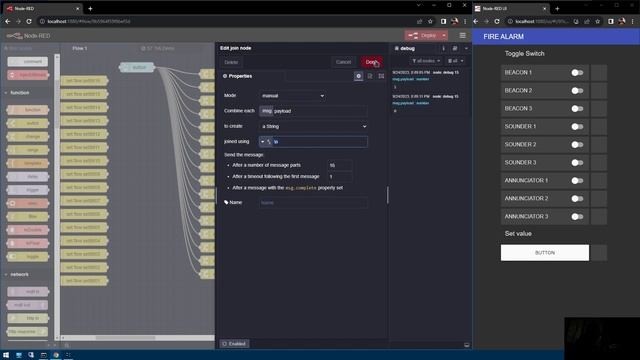Select node appearance icon tab
The width and height of the screenshot is (640, 360).
point(381,76)
